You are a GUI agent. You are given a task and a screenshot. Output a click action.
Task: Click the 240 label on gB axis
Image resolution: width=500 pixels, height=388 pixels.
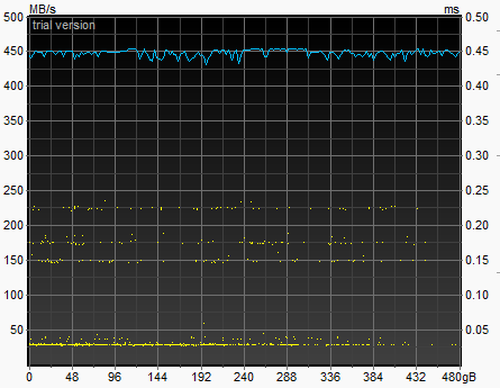click(x=244, y=377)
